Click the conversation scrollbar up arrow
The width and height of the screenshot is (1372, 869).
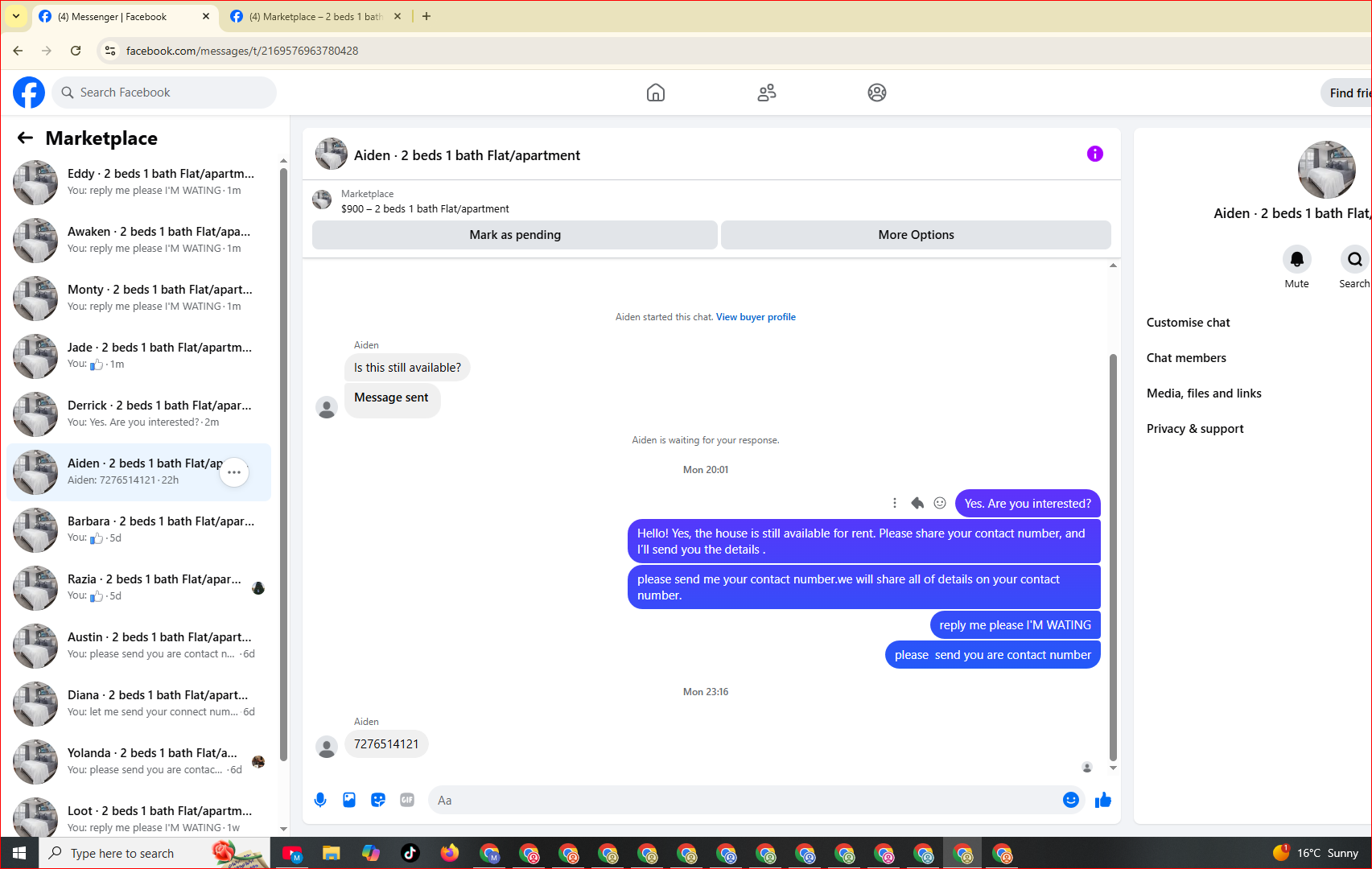pos(1113,266)
